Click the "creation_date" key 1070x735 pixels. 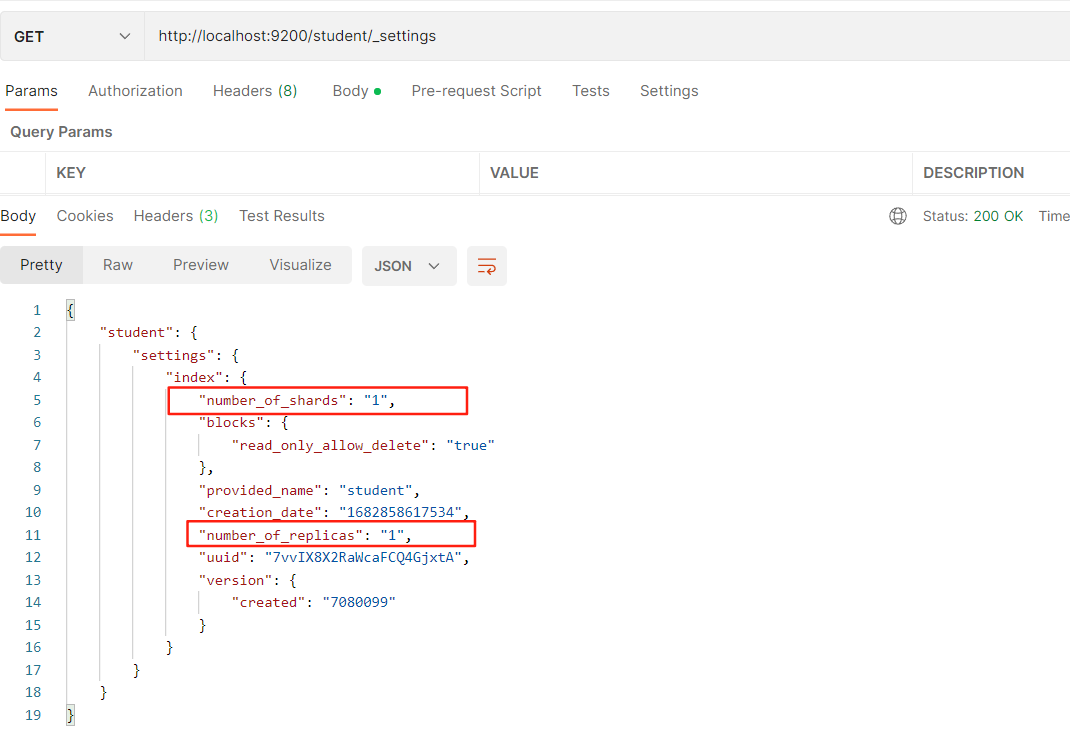tap(260, 513)
